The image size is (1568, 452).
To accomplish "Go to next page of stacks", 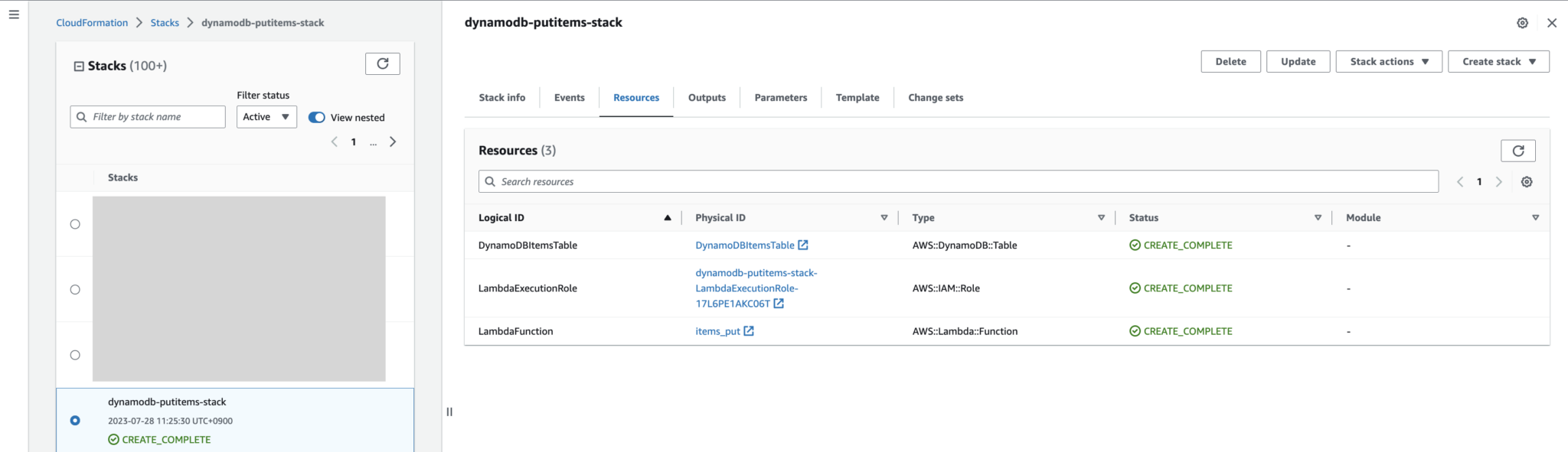I will click(x=393, y=141).
